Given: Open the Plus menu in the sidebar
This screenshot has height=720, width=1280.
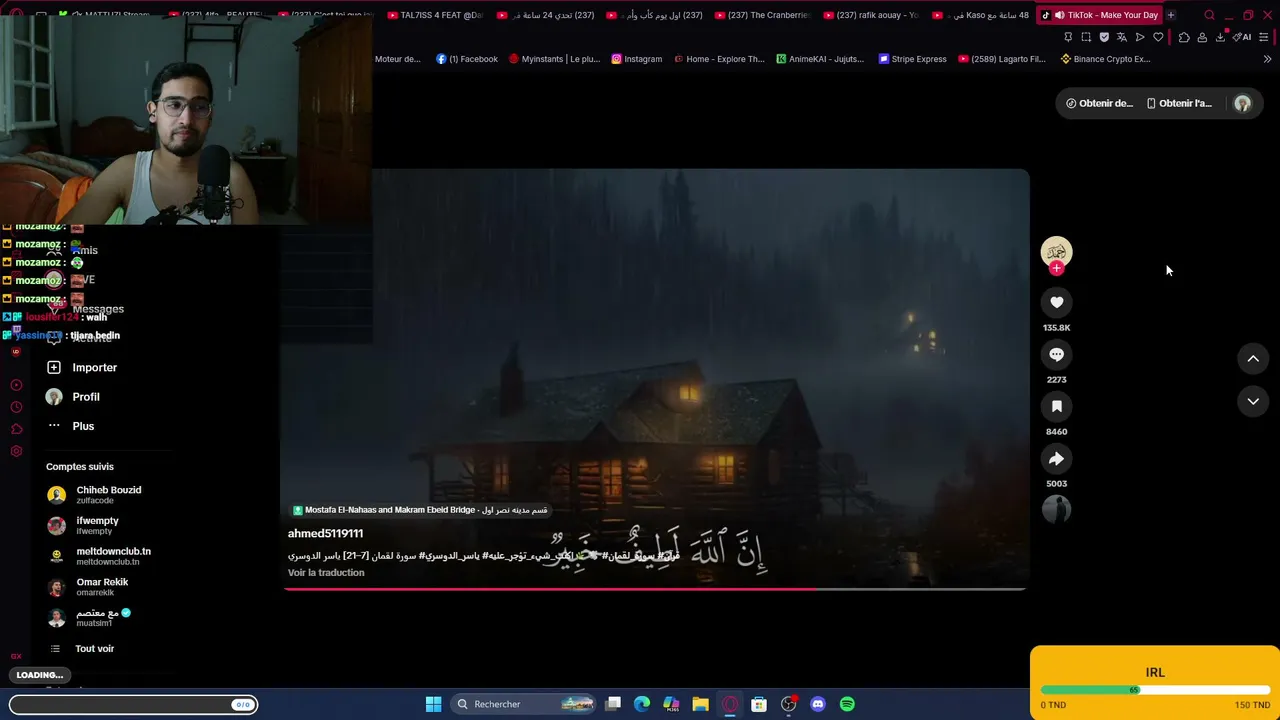Looking at the screenshot, I should point(70,426).
